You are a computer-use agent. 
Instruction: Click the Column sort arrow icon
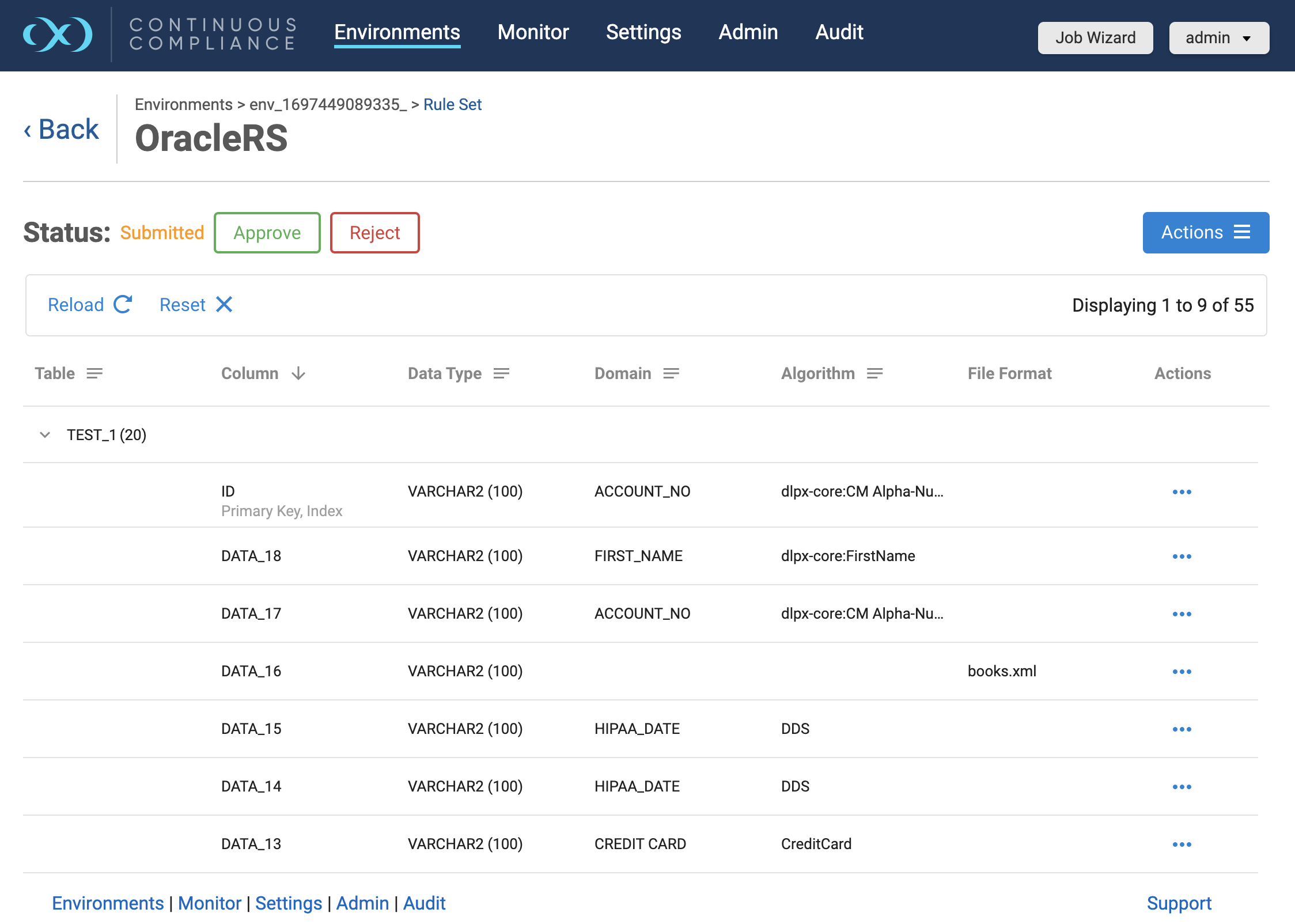click(298, 373)
